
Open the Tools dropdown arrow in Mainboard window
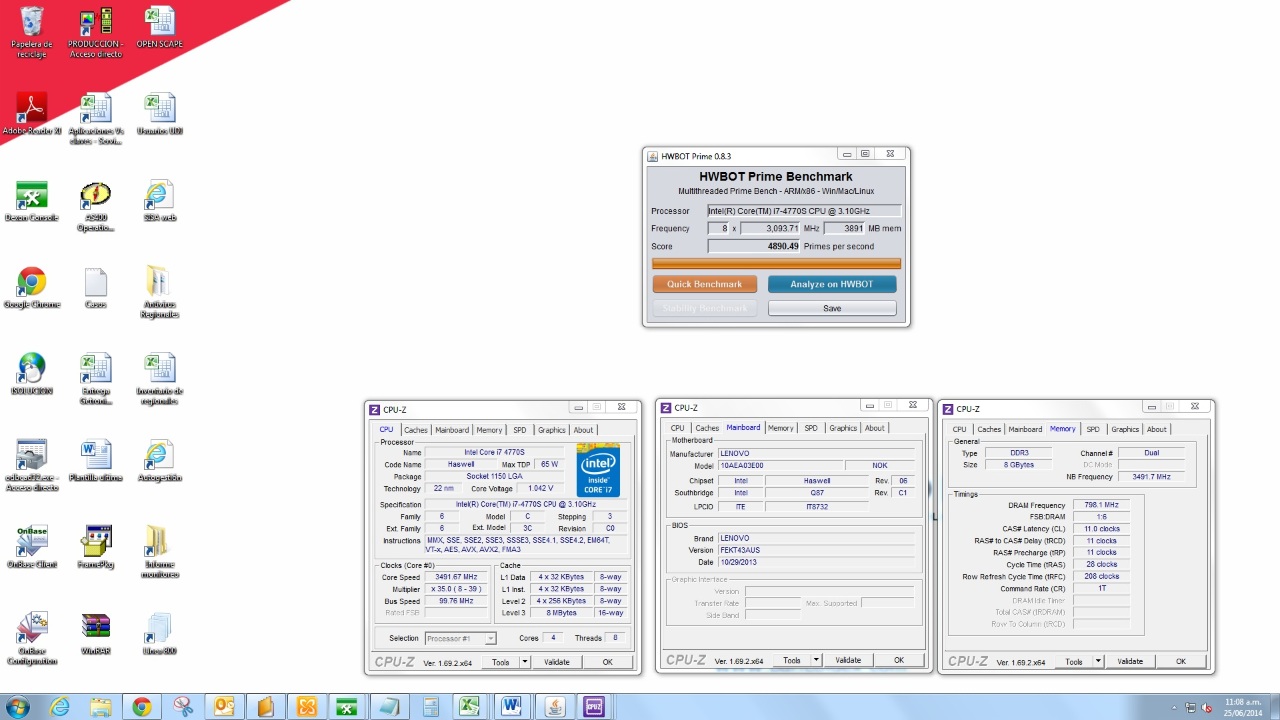(816, 660)
